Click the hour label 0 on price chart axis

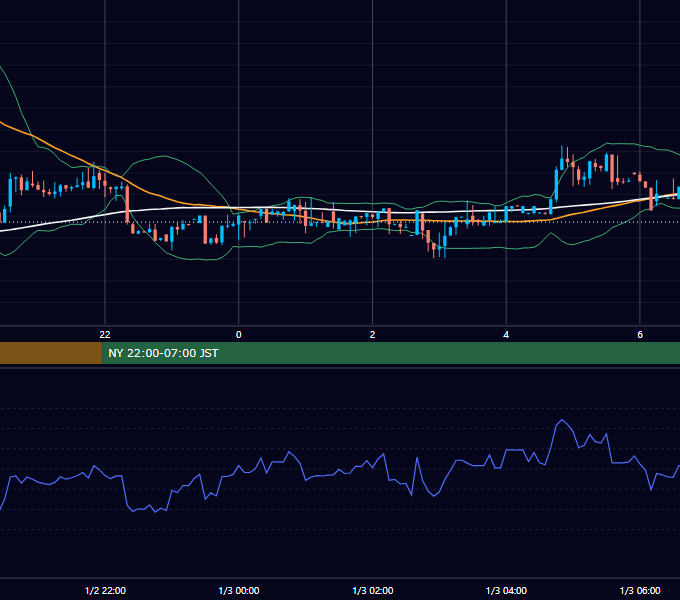click(239, 334)
